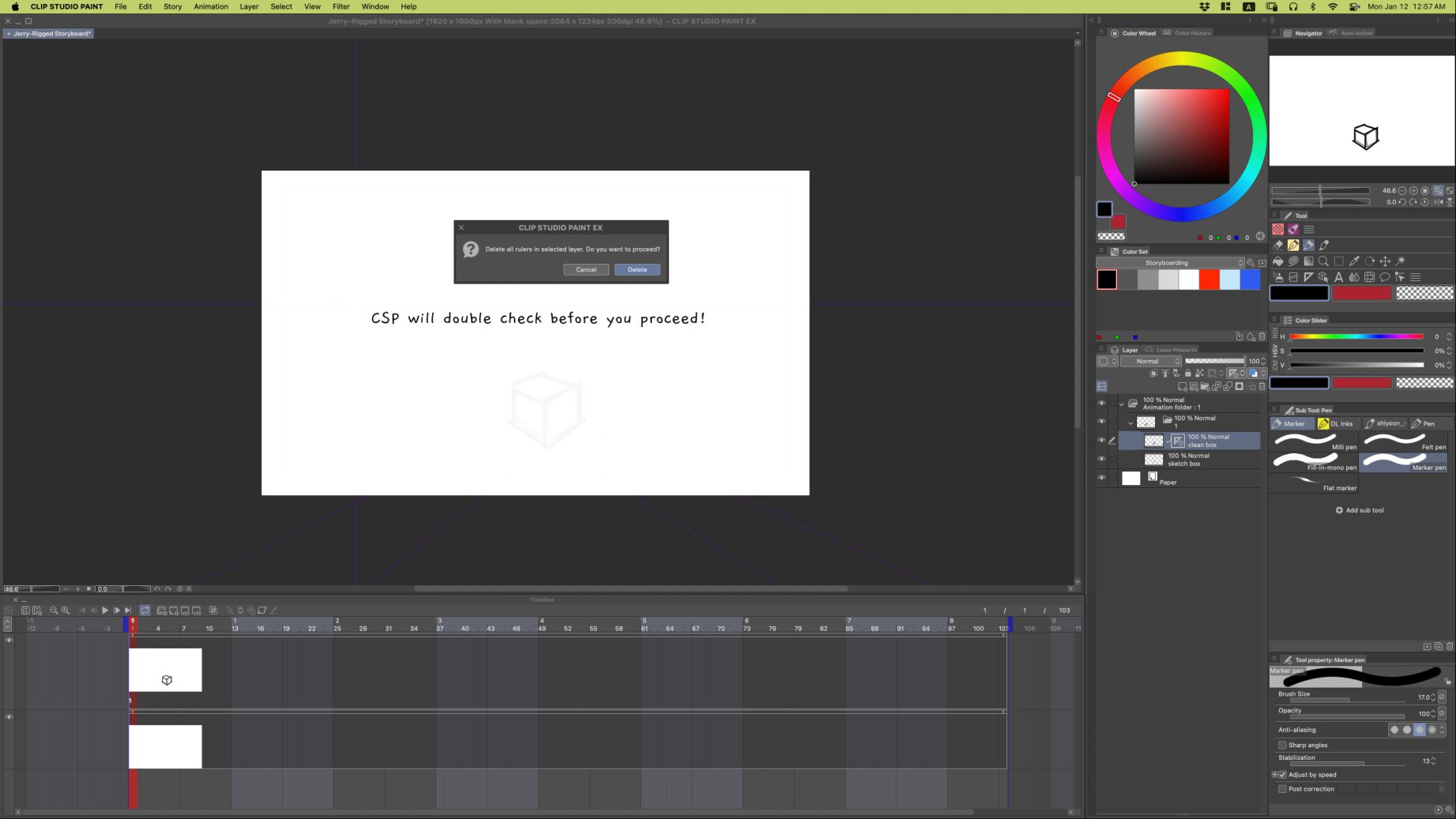Viewport: 1456px width, 819px height.
Task: Go to the next frame
Action: [x=117, y=610]
